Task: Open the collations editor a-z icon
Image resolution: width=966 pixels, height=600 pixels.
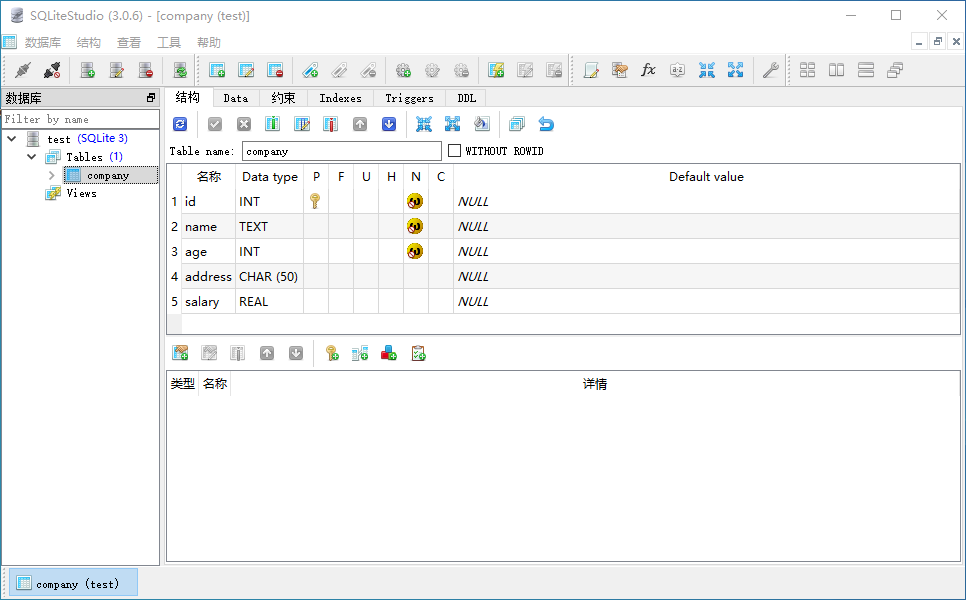Action: coord(678,70)
